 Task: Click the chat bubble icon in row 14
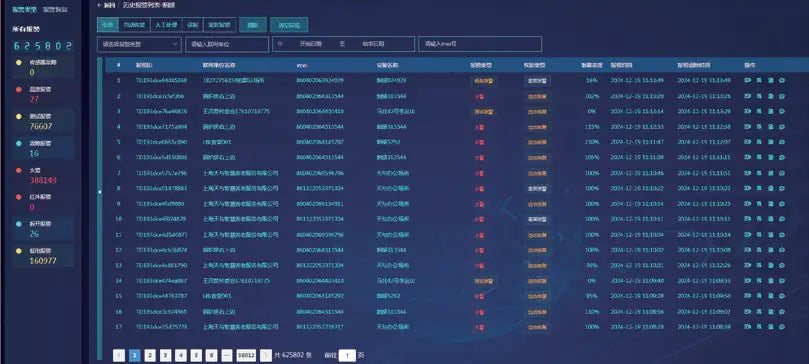(x=782, y=281)
